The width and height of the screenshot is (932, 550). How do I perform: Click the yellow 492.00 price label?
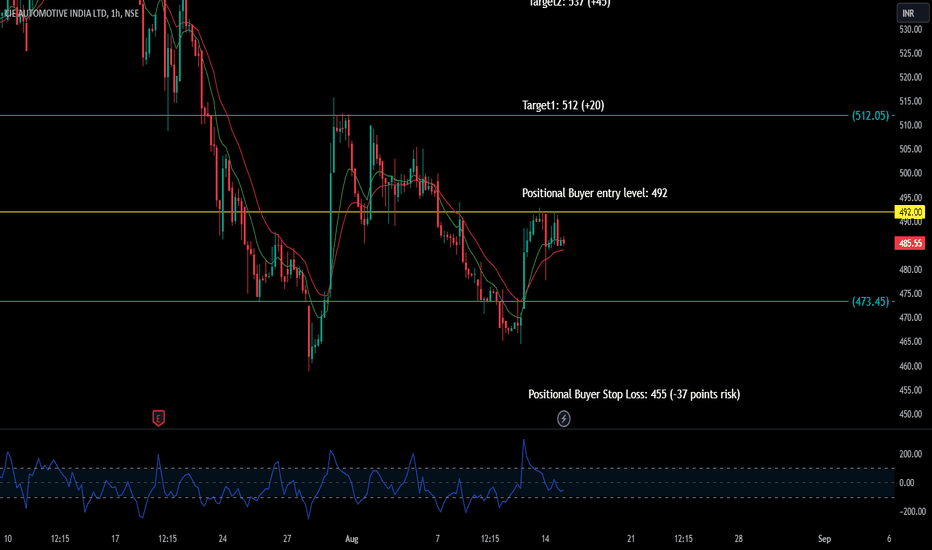click(x=909, y=212)
